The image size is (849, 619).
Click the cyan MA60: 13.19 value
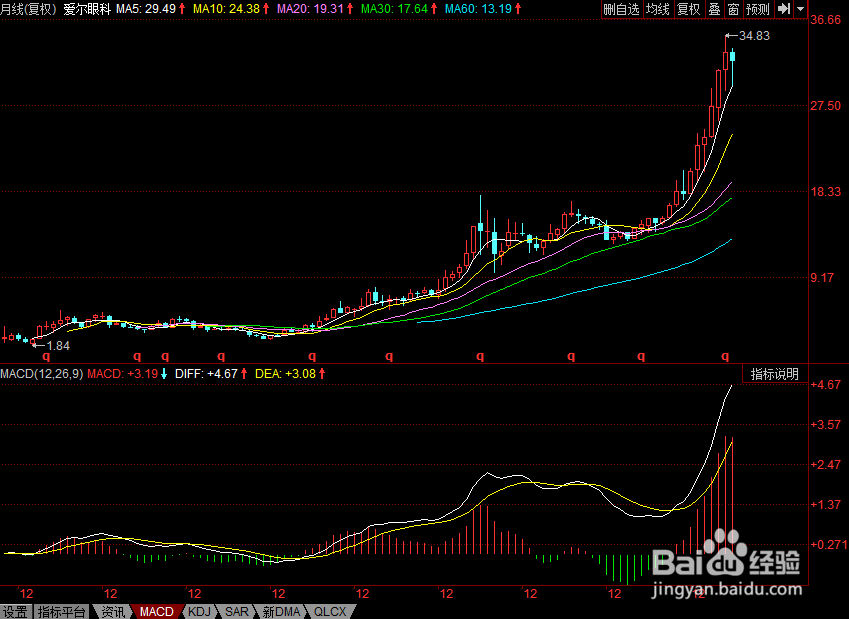tap(478, 9)
